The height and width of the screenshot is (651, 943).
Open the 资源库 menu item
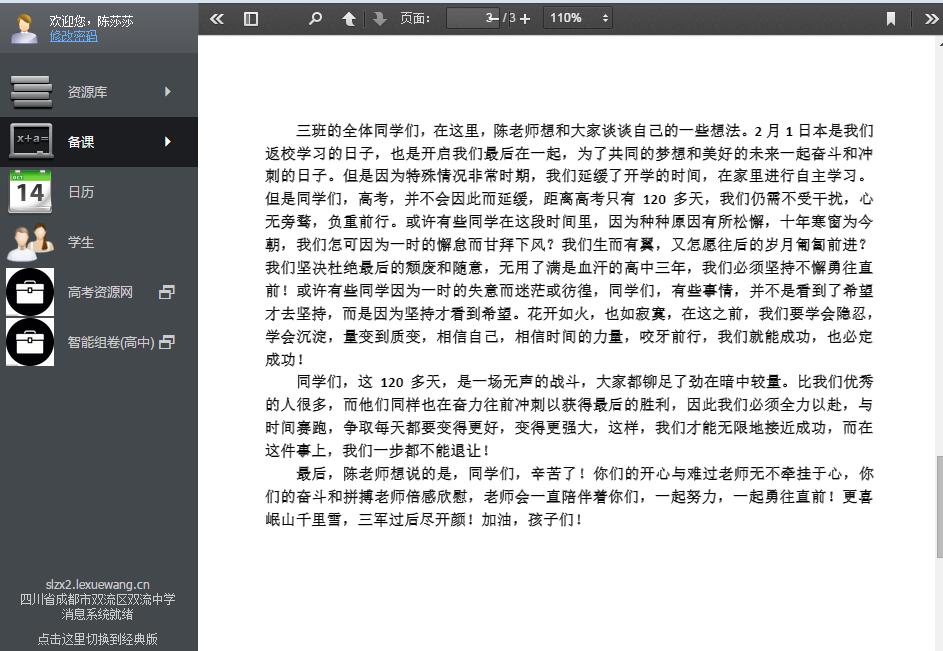point(99,91)
